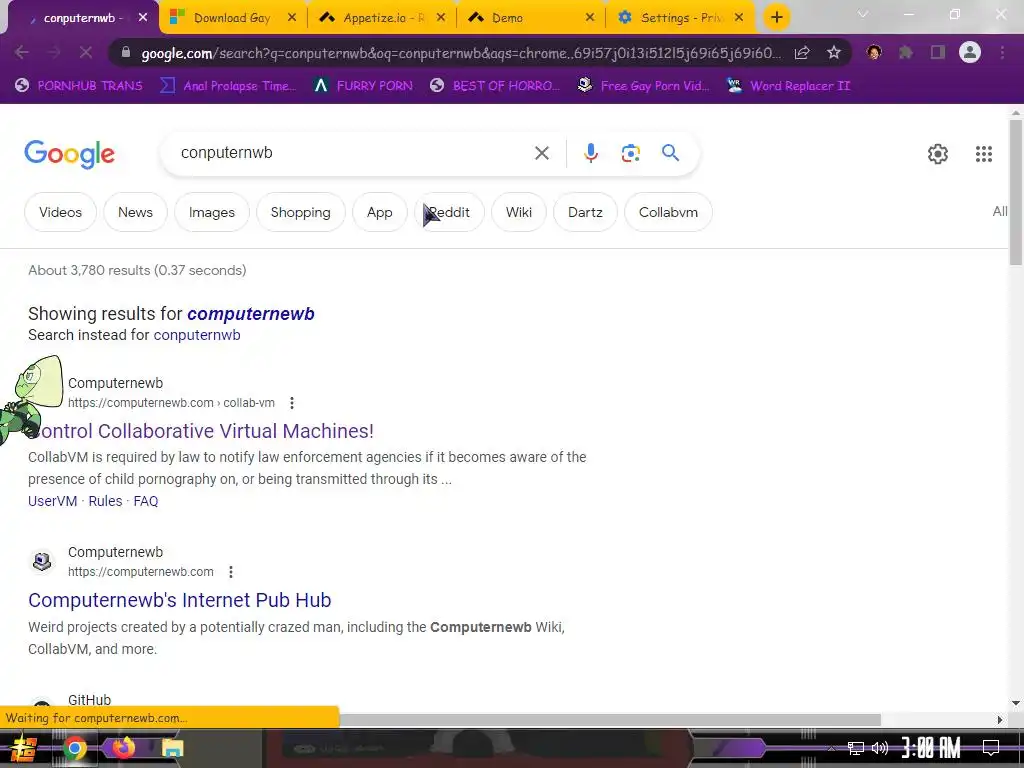Open more options for collab-vm result
This screenshot has height=768, width=1024.
coord(292,403)
